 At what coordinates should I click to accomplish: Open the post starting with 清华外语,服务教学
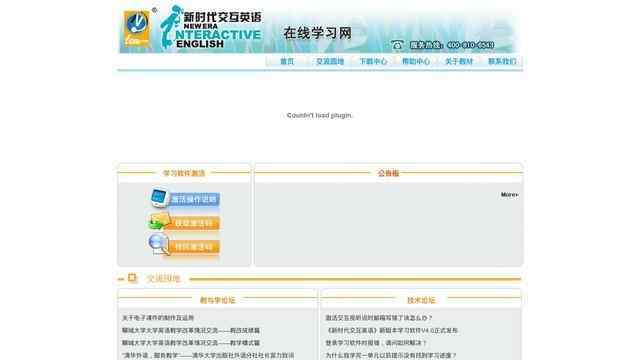208,356
